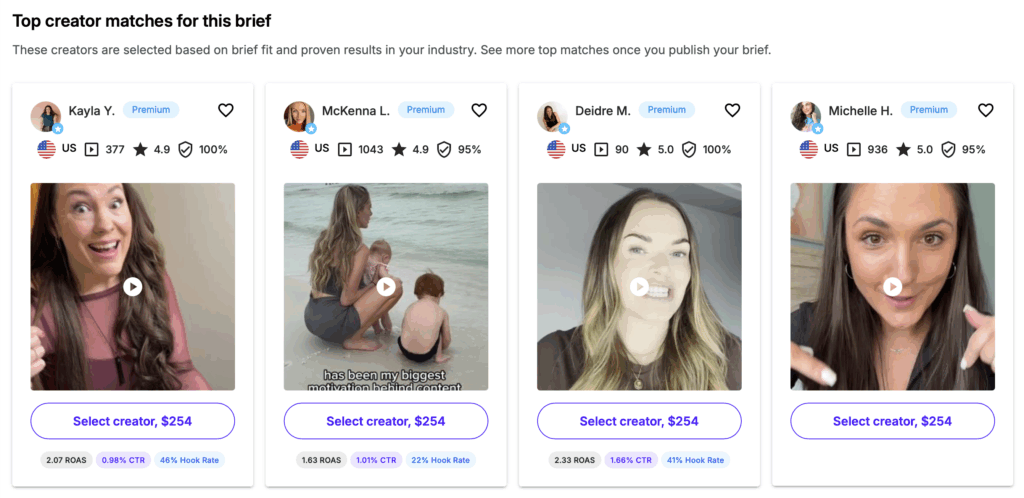Select creator Michelle H. for $254

pos(893,421)
